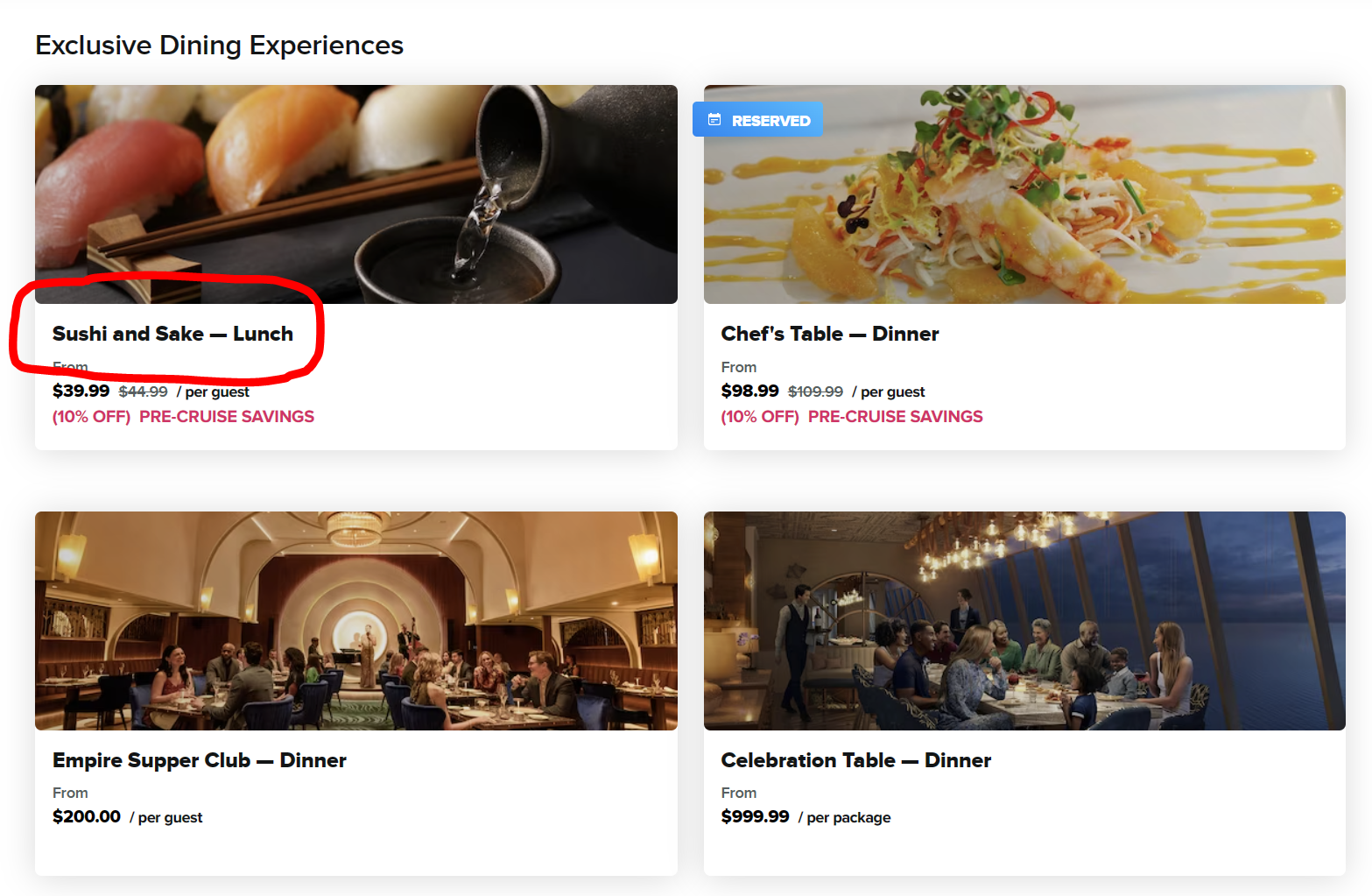Click the sushi and sake pouring photo
This screenshot has width=1372, height=896.
[x=356, y=194]
